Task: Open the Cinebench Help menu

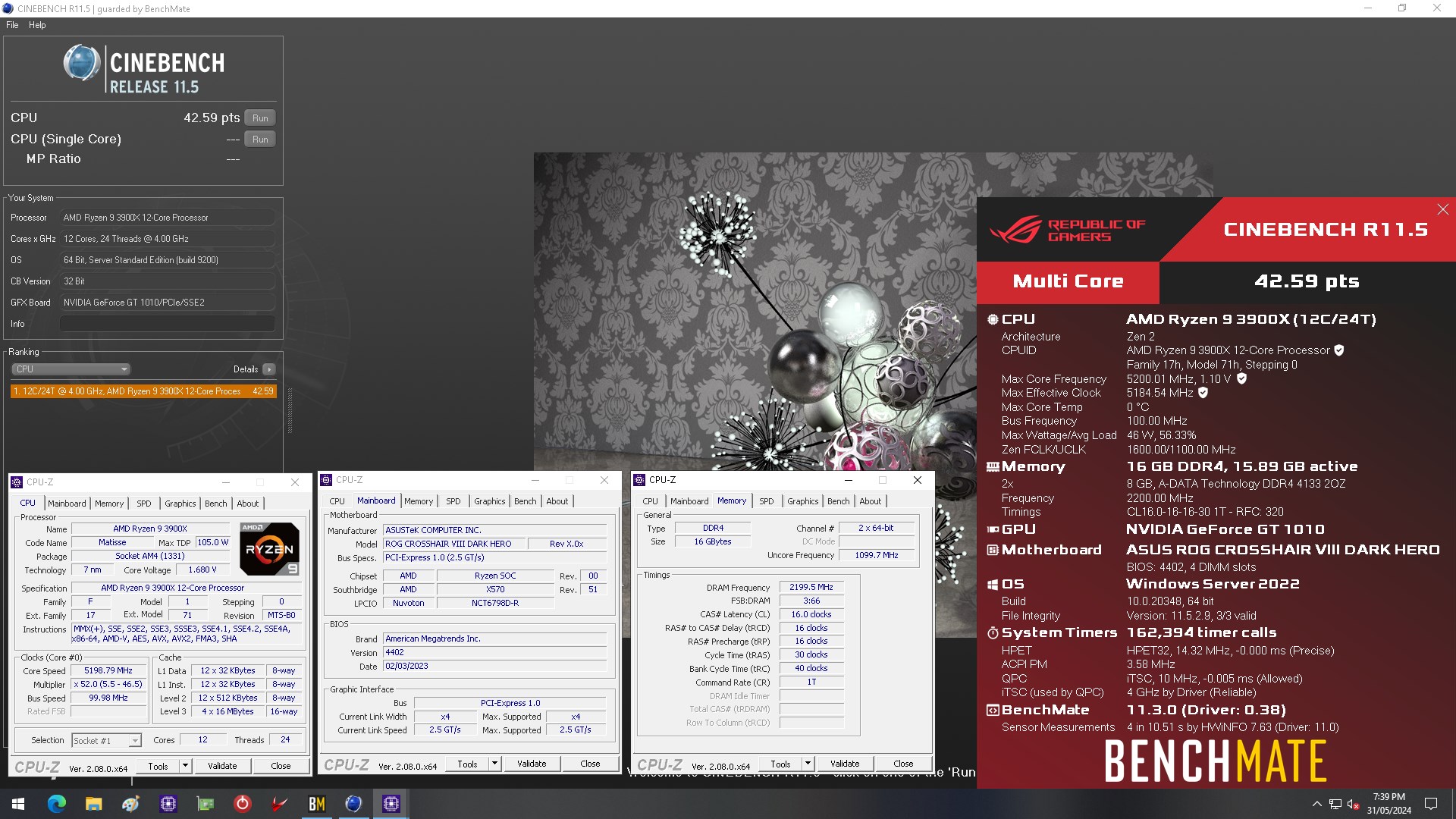Action: pyautogui.click(x=37, y=25)
